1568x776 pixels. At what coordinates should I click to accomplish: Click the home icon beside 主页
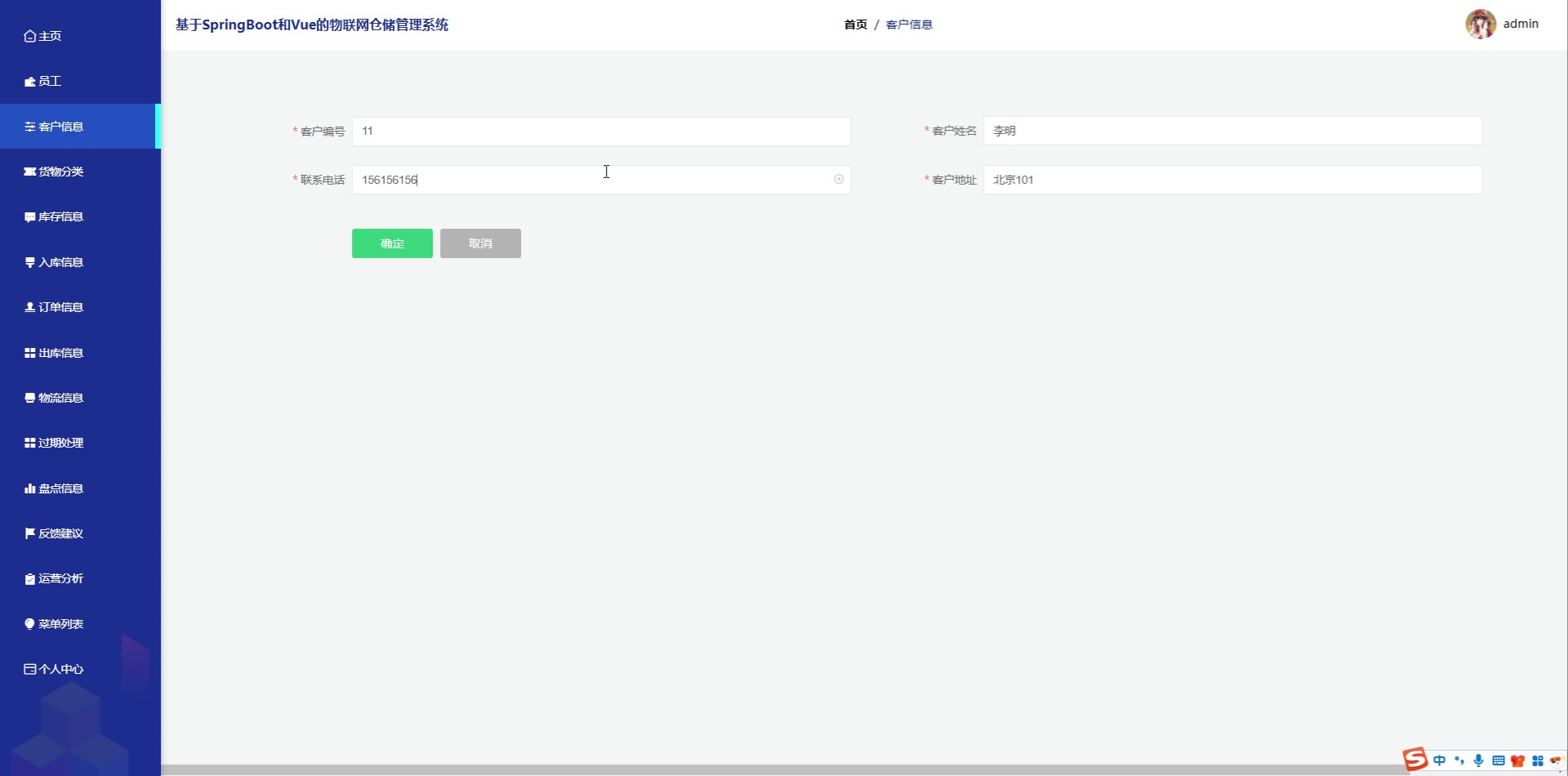30,36
